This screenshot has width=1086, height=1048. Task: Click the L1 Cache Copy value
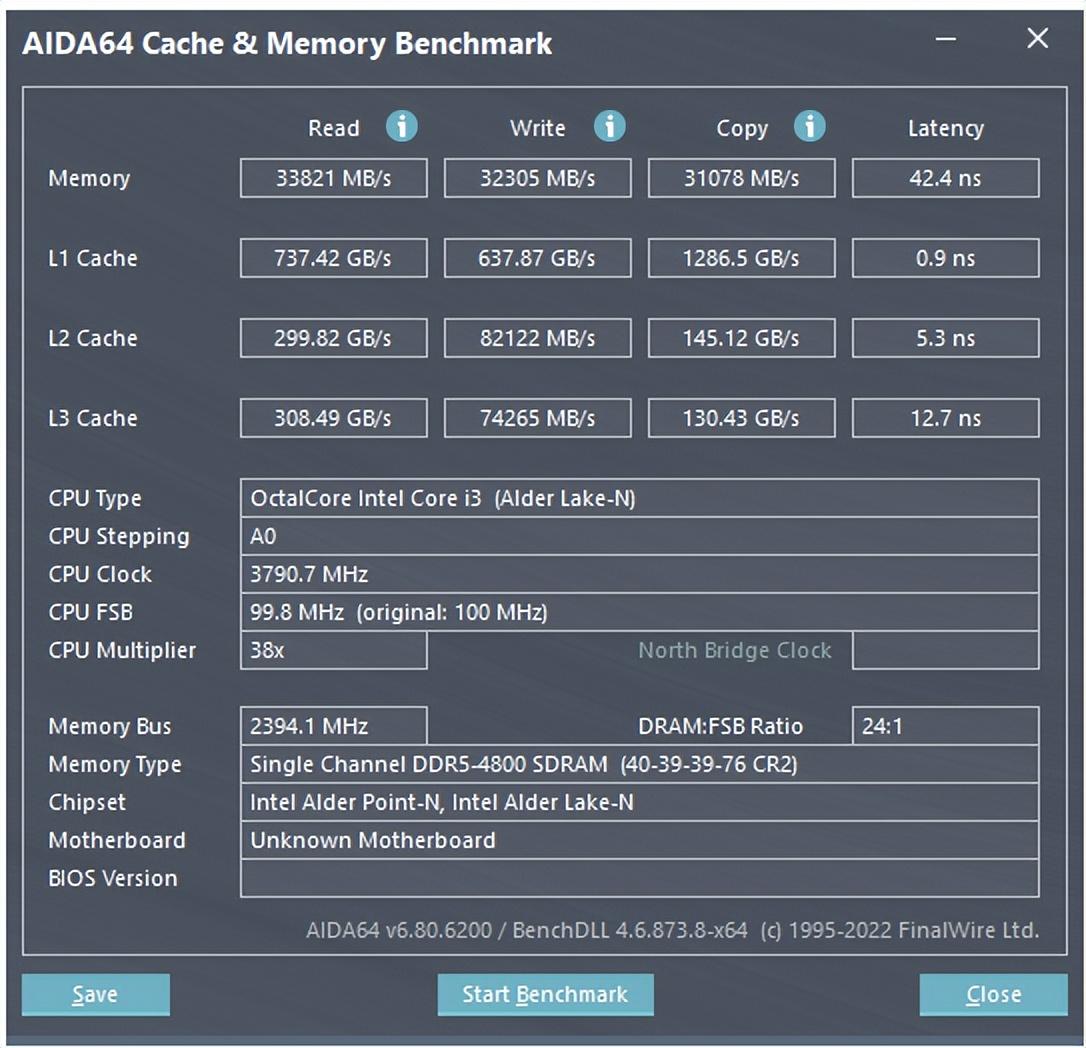(x=741, y=258)
